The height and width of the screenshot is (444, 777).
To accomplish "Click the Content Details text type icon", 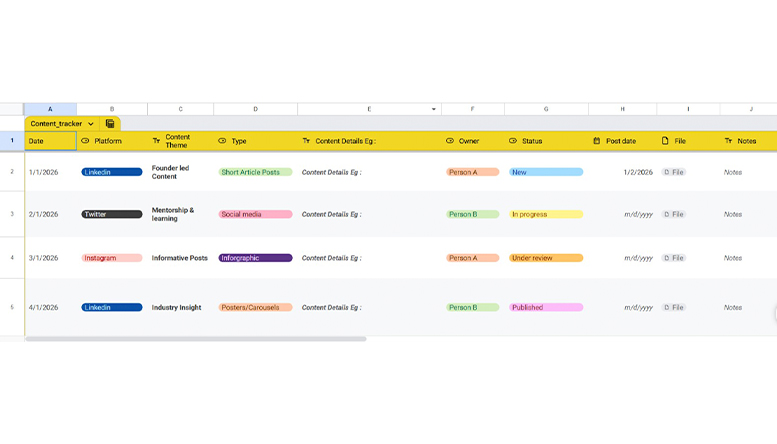I will pos(306,141).
